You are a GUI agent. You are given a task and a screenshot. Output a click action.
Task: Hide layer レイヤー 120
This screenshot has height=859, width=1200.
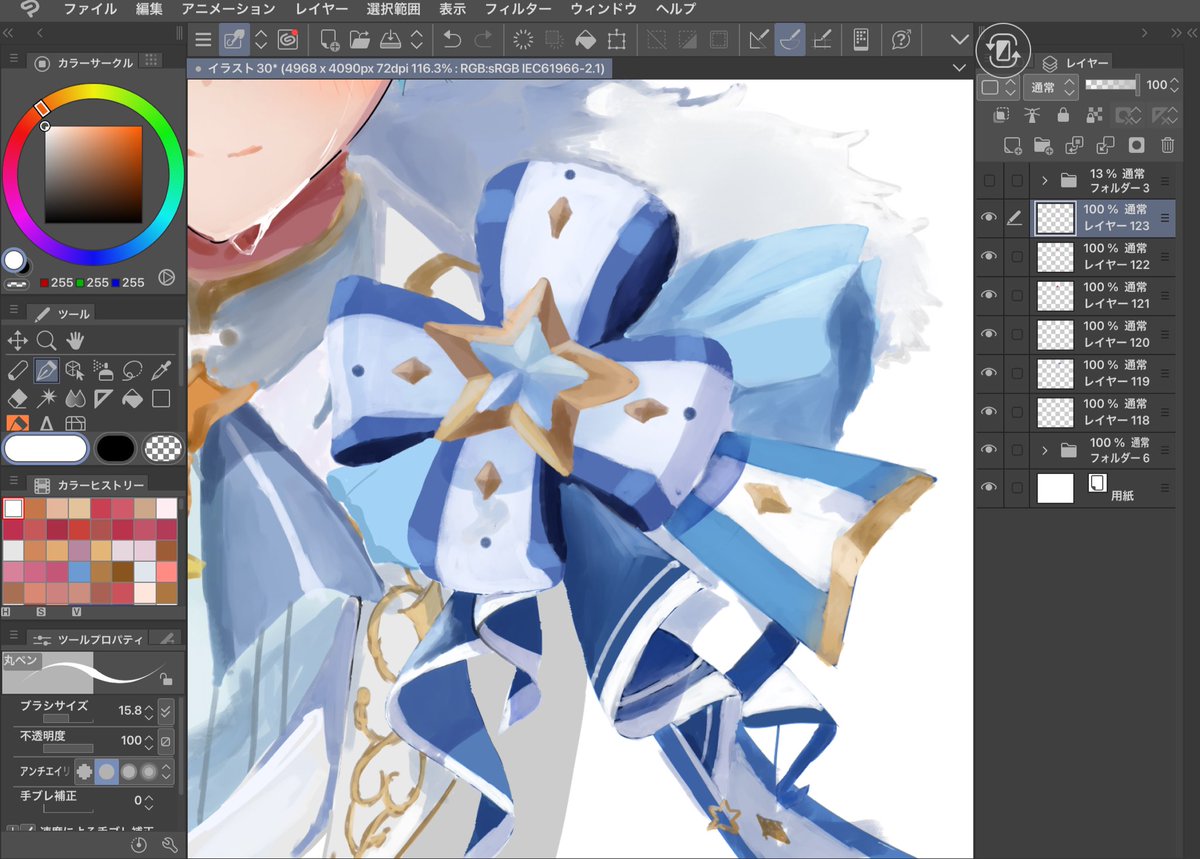pos(989,334)
